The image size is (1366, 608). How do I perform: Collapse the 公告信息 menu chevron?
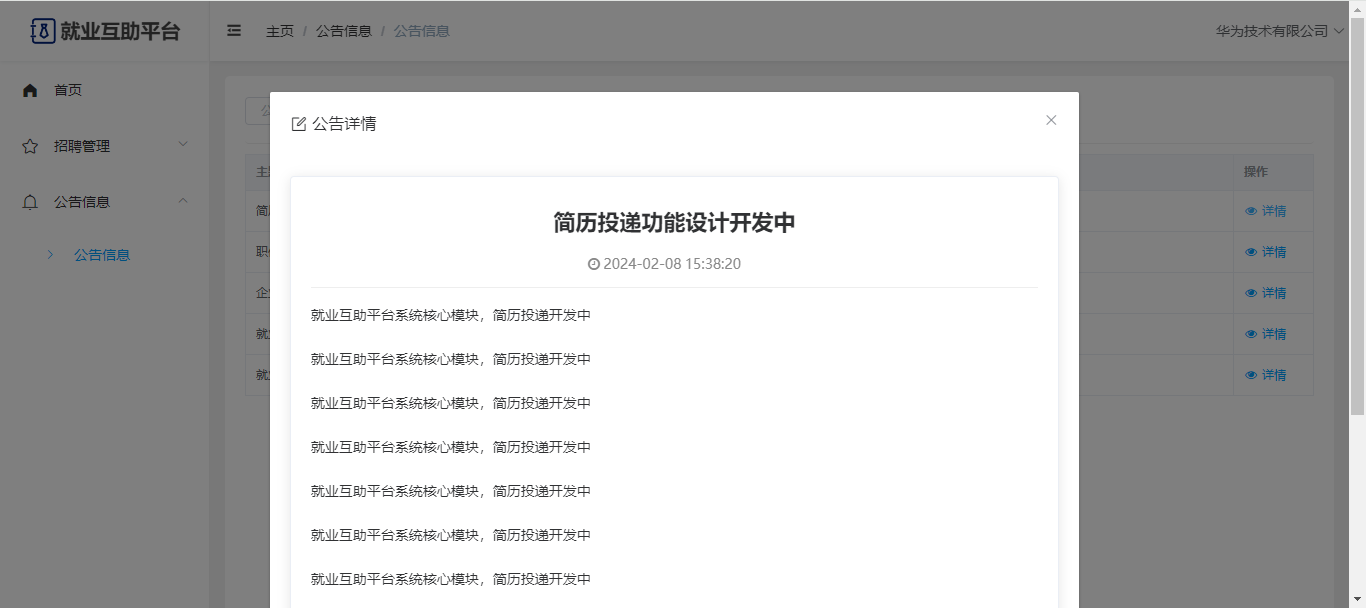[183, 201]
